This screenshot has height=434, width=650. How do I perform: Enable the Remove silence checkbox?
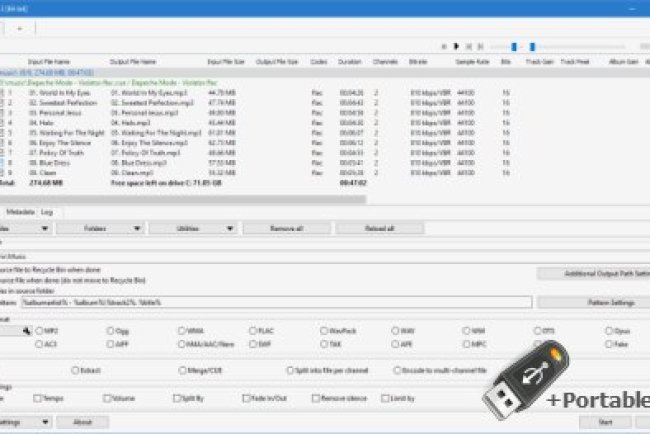tap(318, 398)
